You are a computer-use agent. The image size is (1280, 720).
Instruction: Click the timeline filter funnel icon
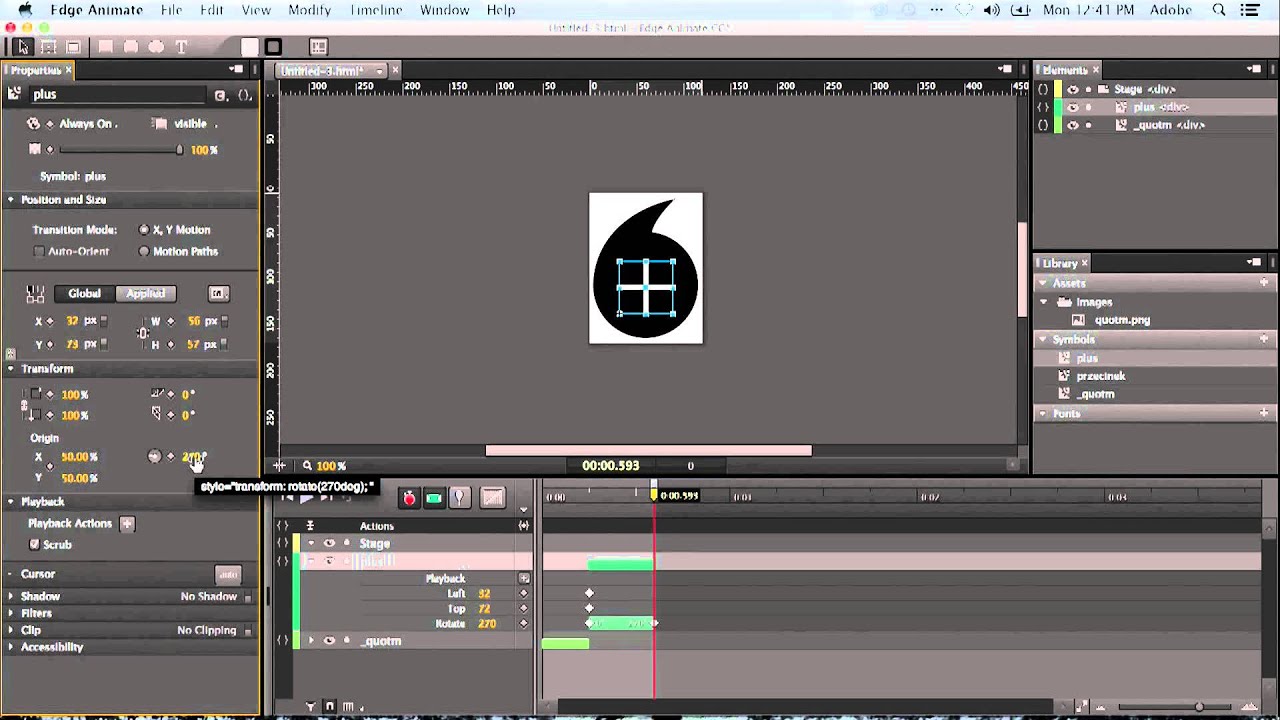[x=310, y=707]
